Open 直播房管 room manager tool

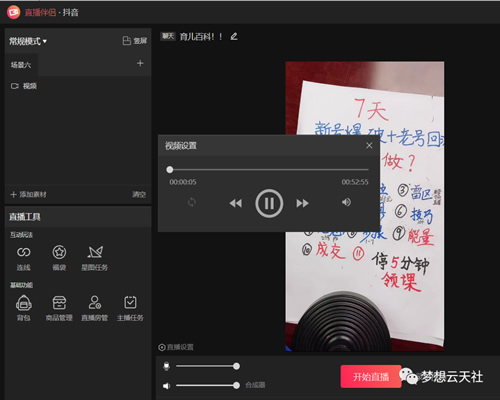(95, 308)
